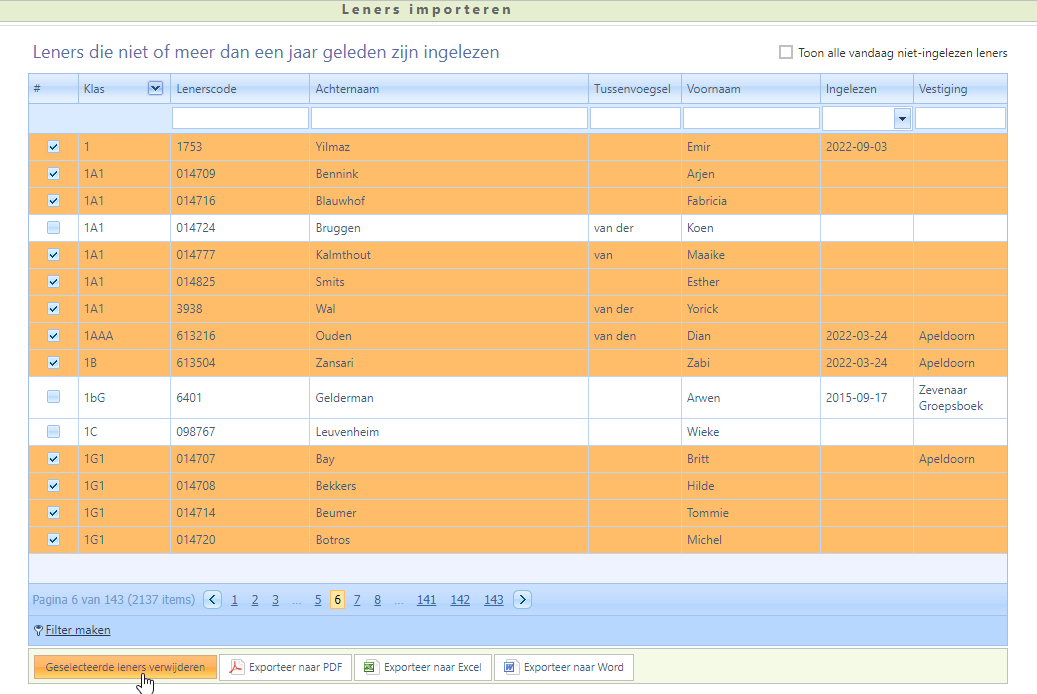Screen dimensions: 1037x694
Task: Uncheck the Yilmaz row checkbox
Action: click(54, 147)
